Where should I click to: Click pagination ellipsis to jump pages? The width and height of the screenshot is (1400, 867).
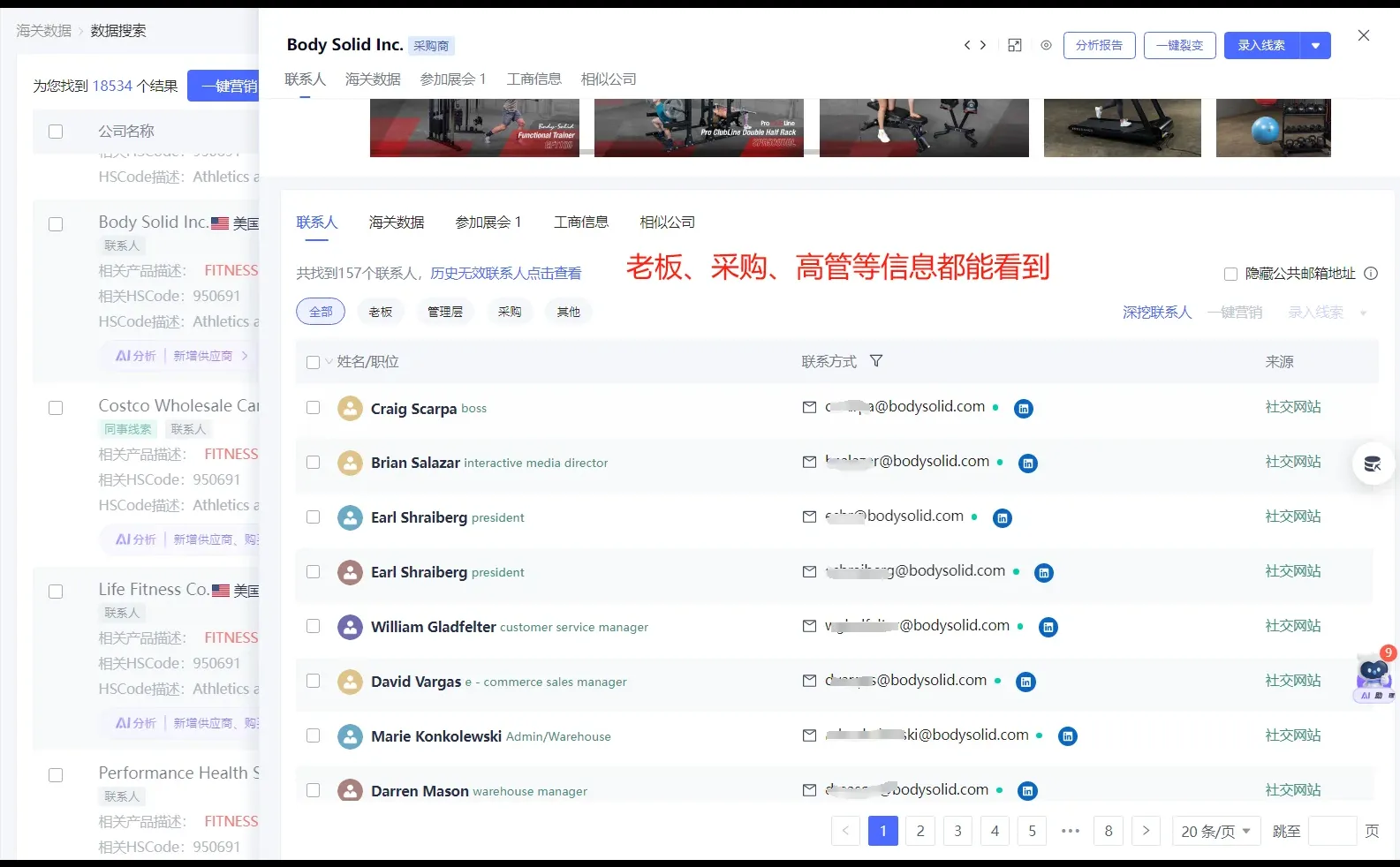point(1071,831)
